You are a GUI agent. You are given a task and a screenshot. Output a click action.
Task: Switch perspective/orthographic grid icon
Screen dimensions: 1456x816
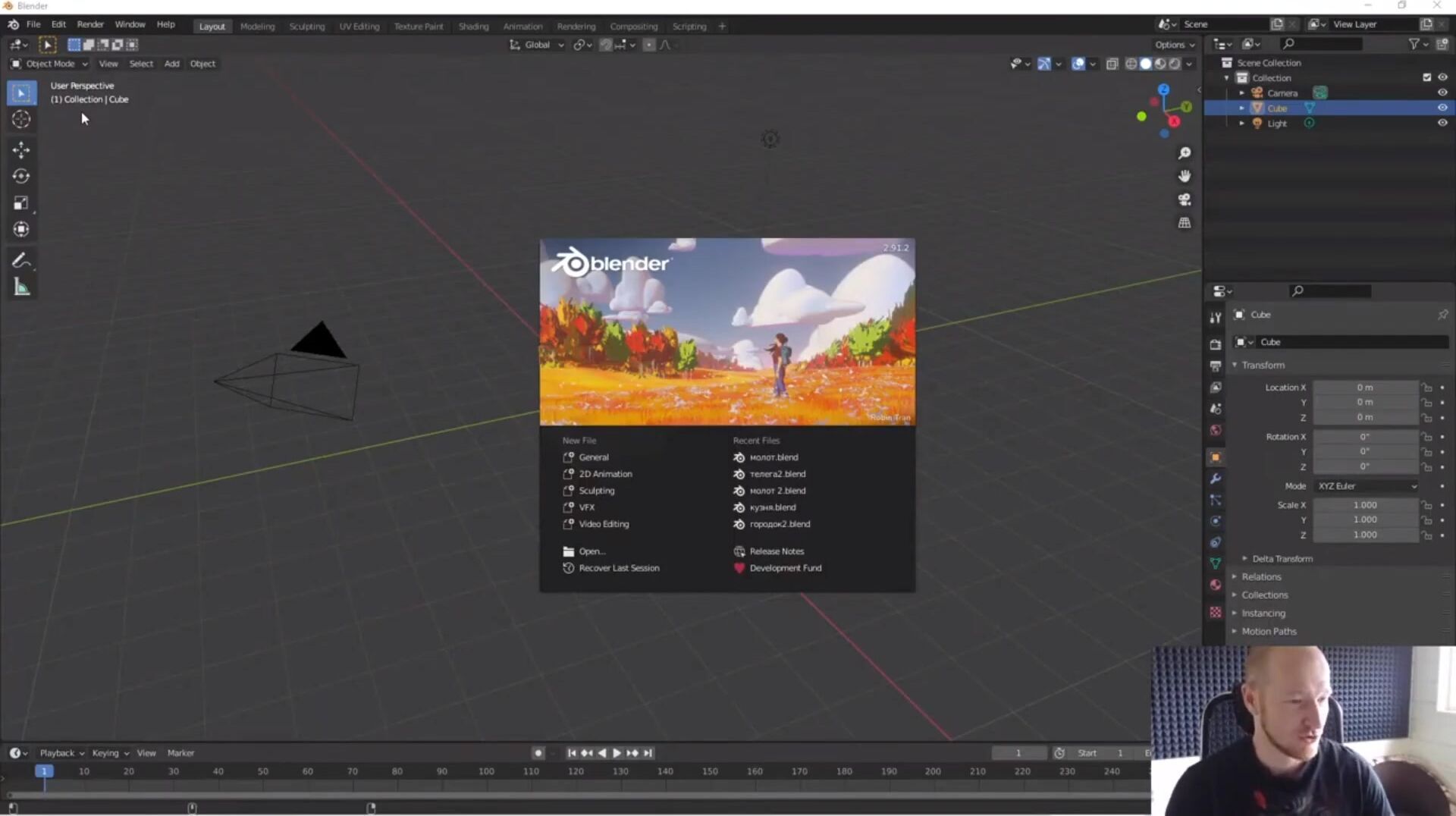(1184, 223)
